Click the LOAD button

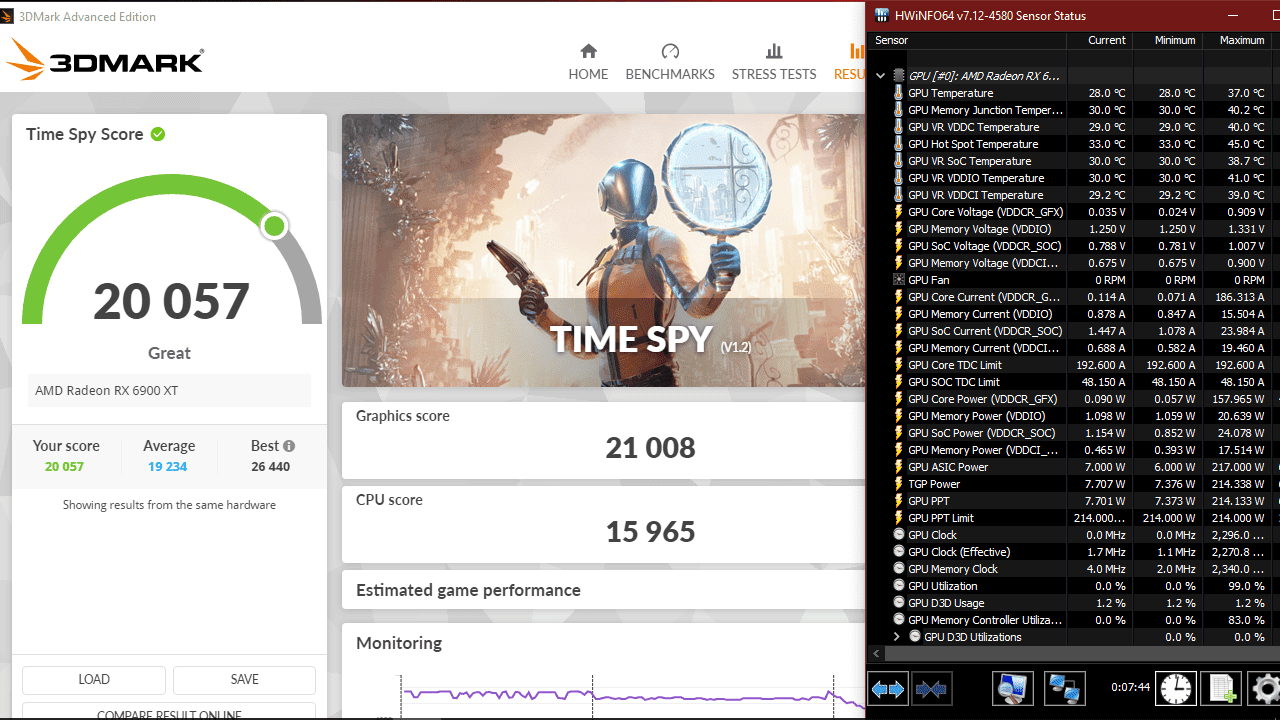[x=94, y=680]
